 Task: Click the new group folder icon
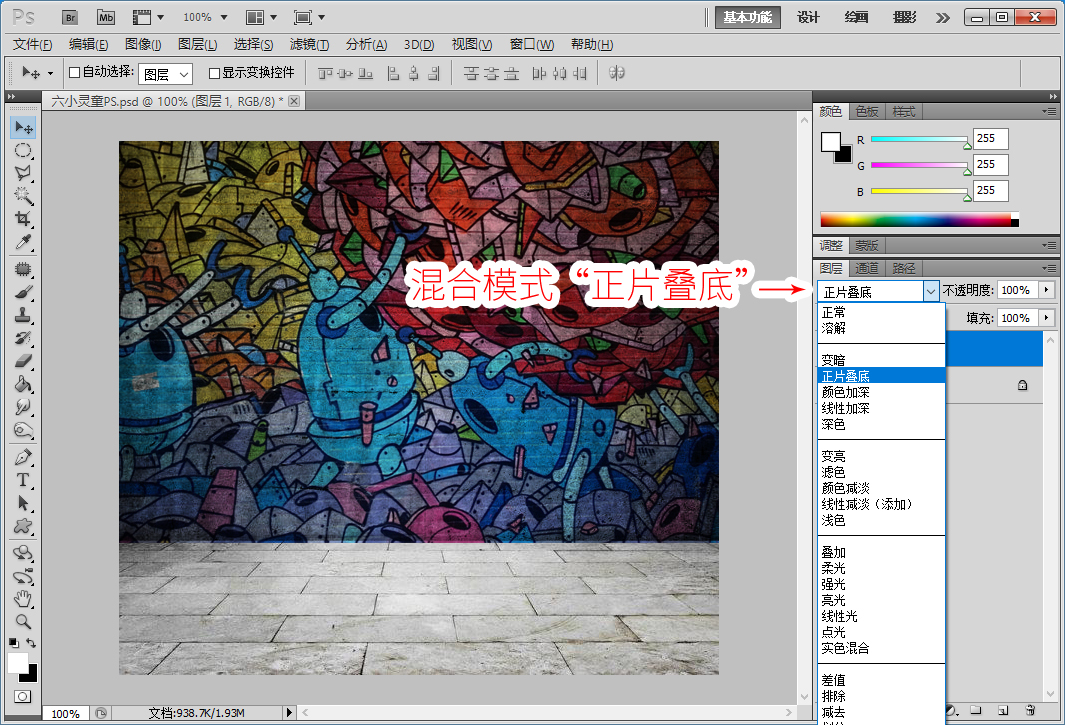tap(976, 711)
